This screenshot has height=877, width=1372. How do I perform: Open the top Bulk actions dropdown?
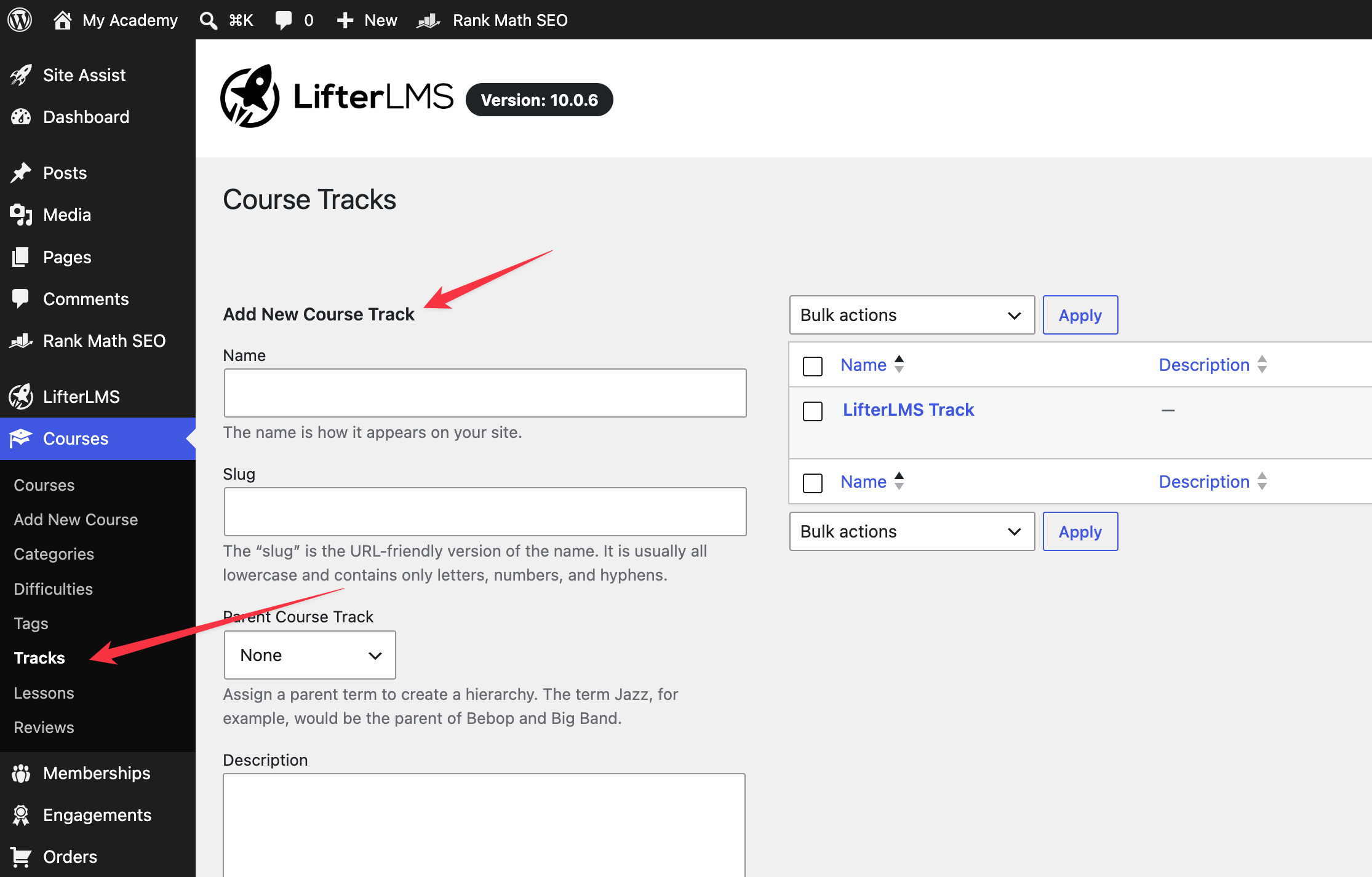click(x=912, y=315)
